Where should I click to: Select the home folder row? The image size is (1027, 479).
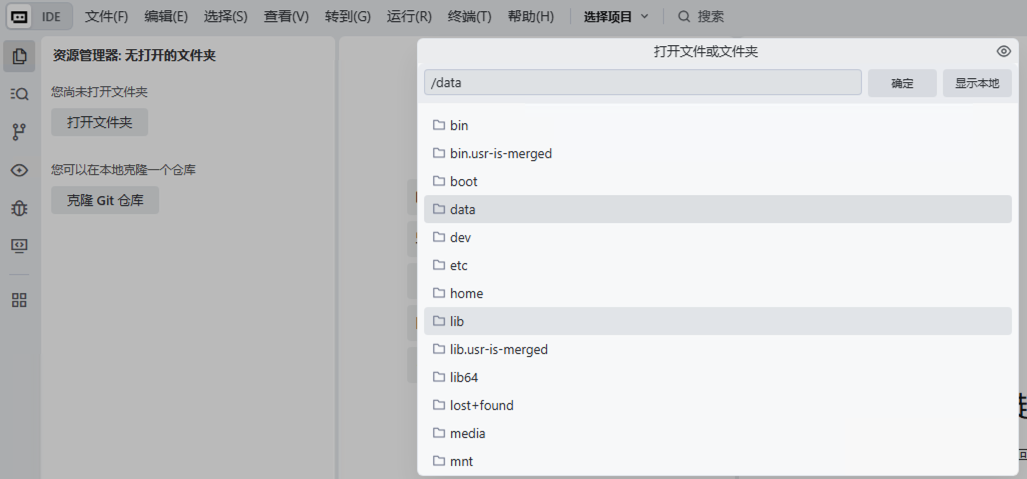[x=717, y=293]
